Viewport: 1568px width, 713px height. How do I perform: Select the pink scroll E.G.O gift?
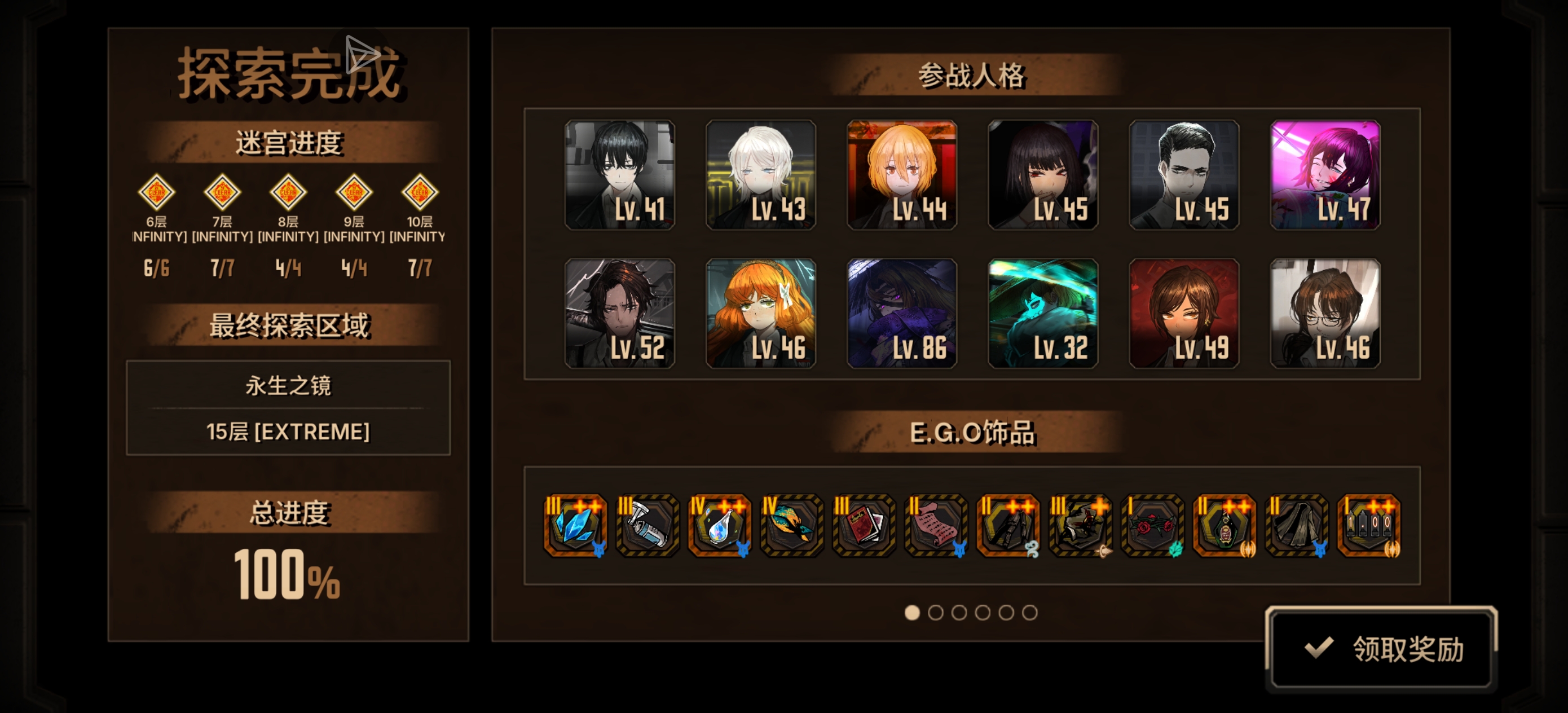[x=936, y=526]
